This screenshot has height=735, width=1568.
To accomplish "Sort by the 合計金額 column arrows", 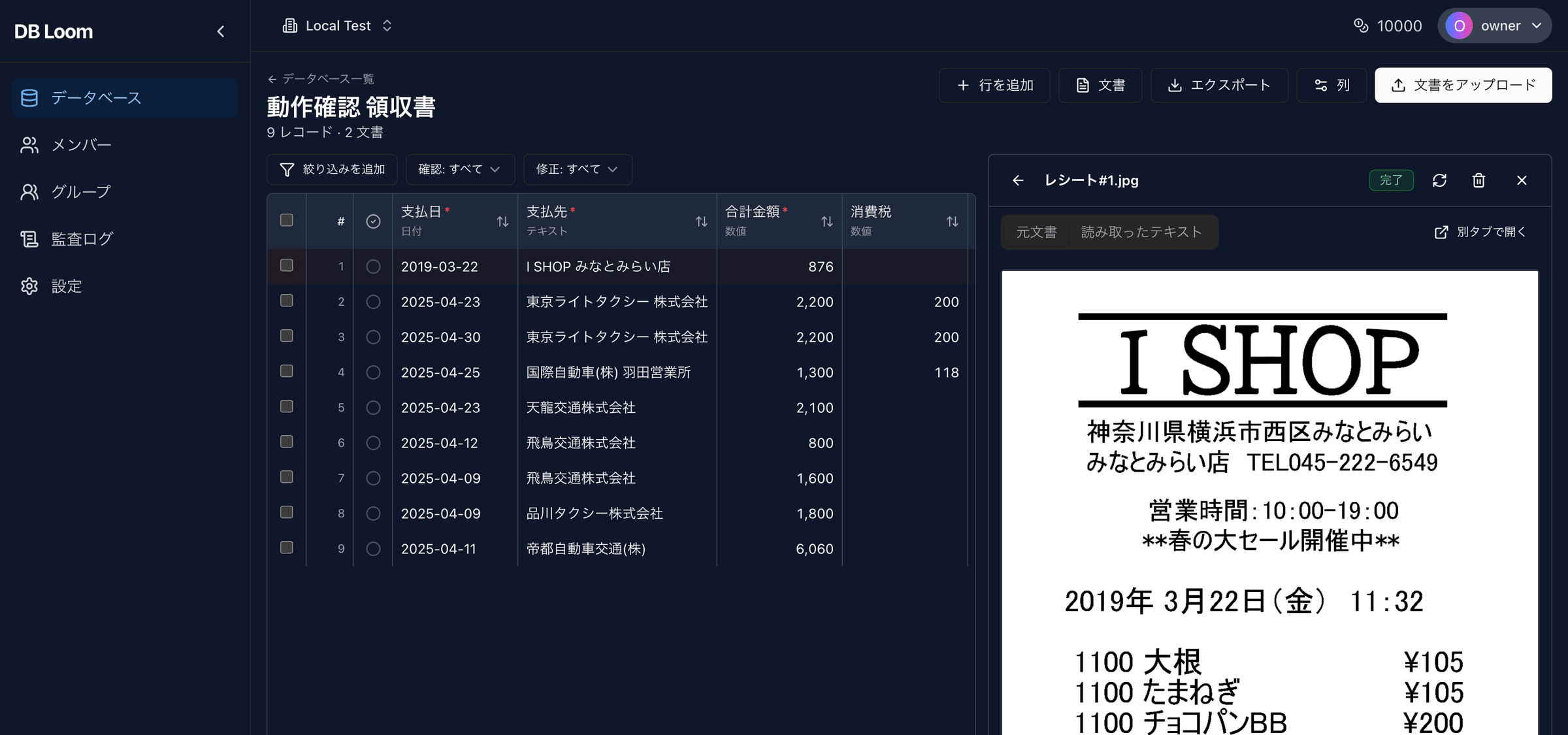I will (x=827, y=221).
